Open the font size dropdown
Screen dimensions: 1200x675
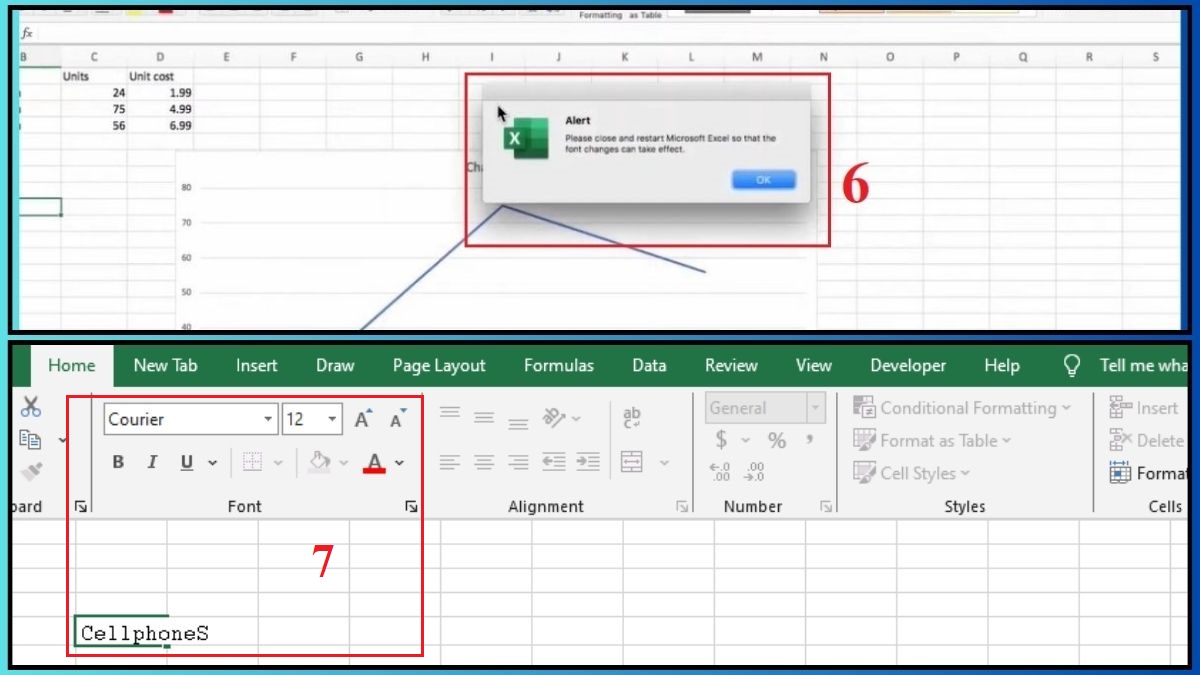coord(330,418)
